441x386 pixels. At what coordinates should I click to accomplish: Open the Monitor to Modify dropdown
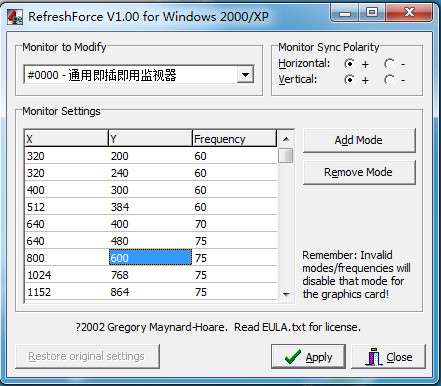(x=245, y=75)
